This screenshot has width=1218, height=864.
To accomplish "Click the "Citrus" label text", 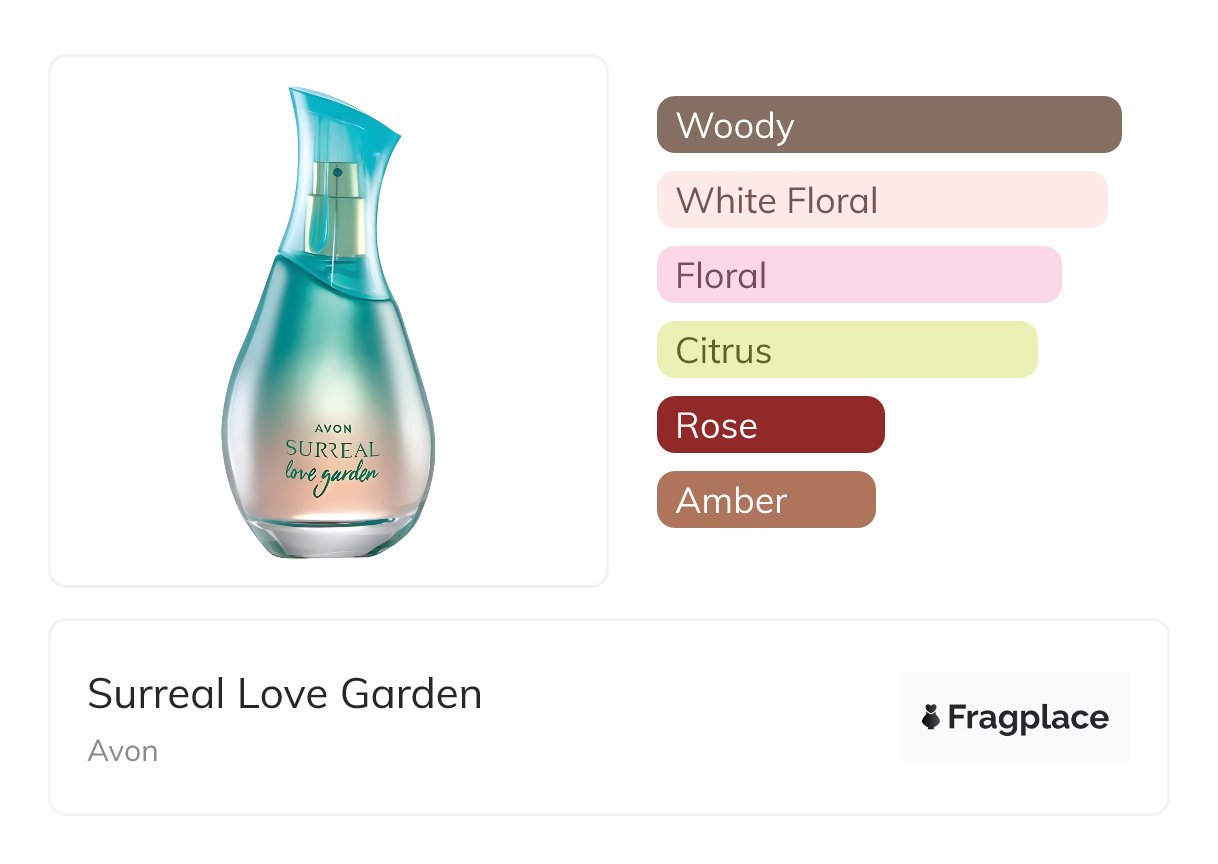I will (x=724, y=351).
